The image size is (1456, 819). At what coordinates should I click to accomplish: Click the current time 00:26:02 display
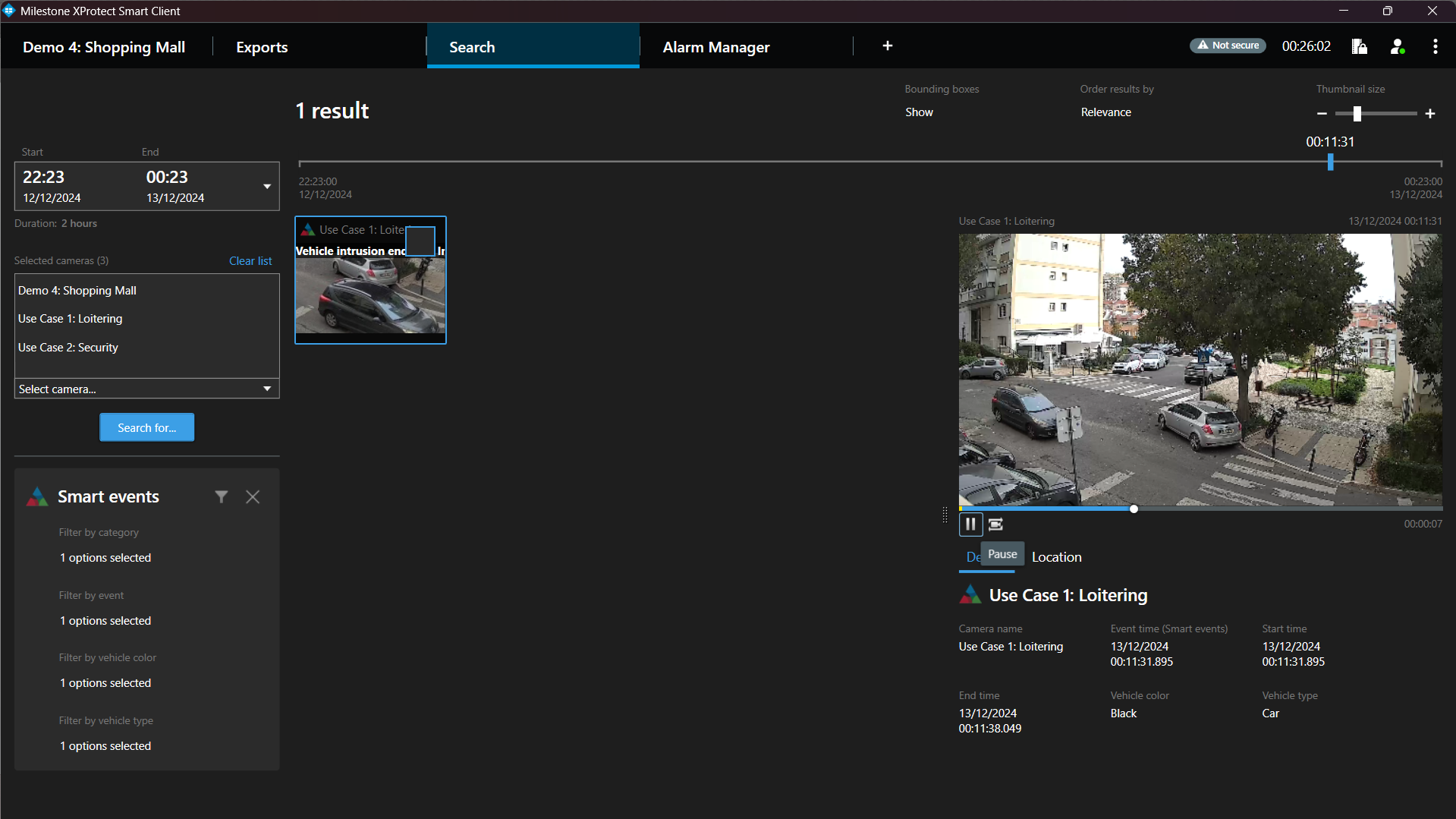pyautogui.click(x=1306, y=46)
